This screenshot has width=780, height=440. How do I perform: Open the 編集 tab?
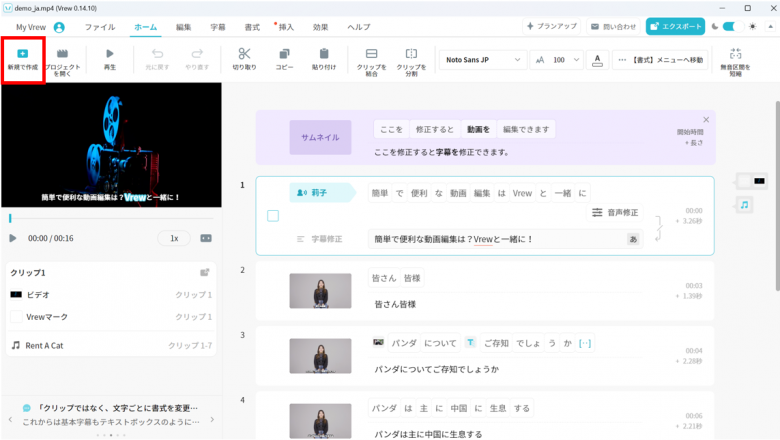point(184,27)
